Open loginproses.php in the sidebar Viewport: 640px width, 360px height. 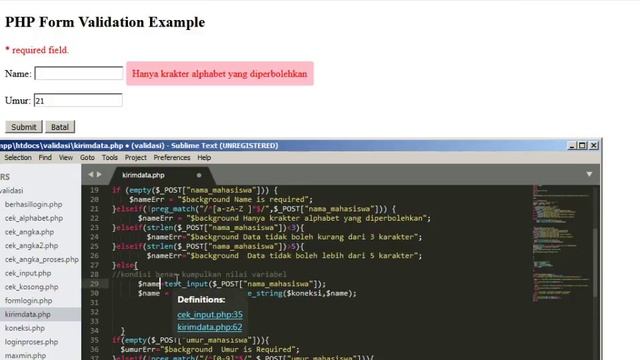tap(31, 342)
